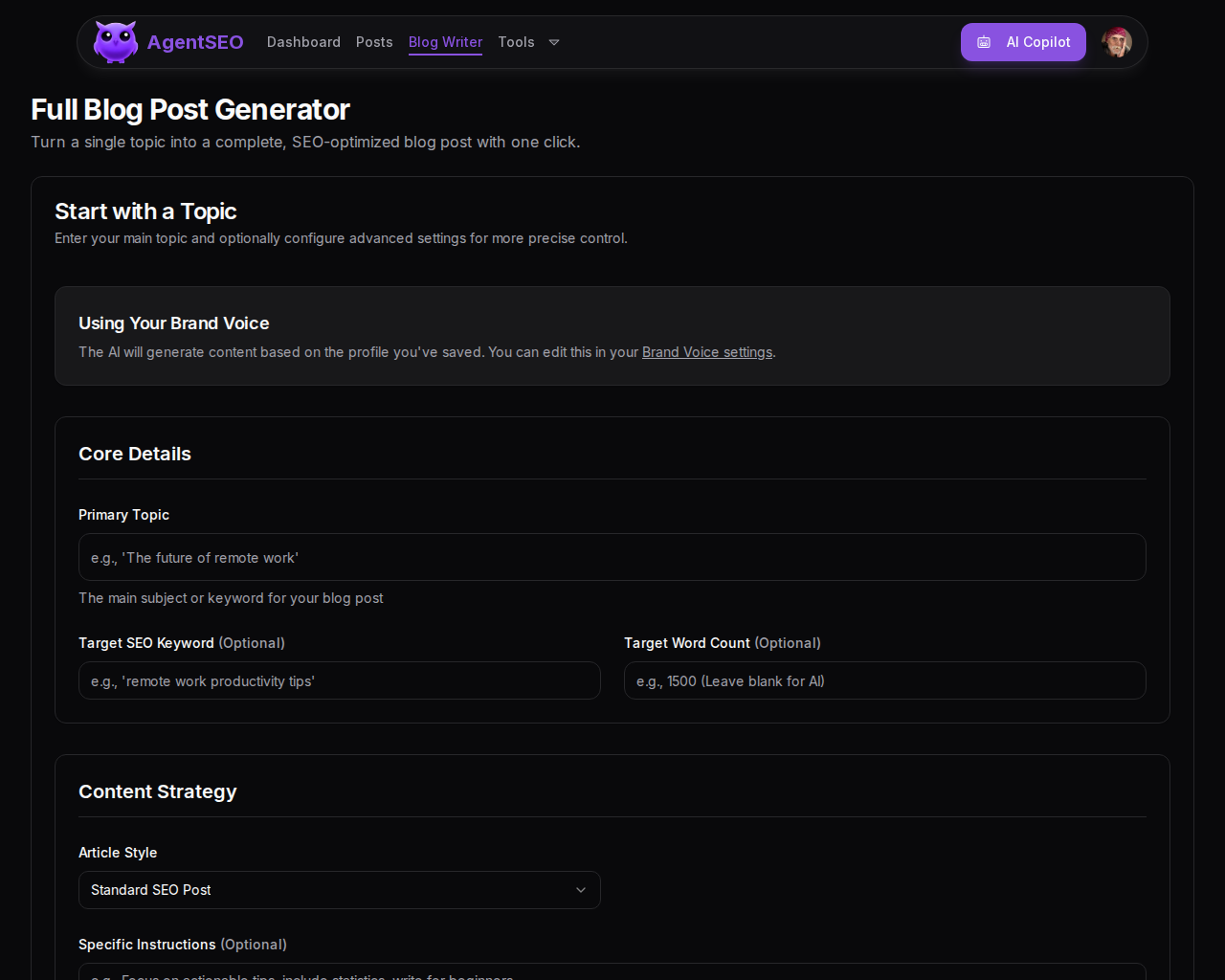The width and height of the screenshot is (1225, 980).
Task: Click the purple owl logo icon
Action: pyautogui.click(x=116, y=42)
